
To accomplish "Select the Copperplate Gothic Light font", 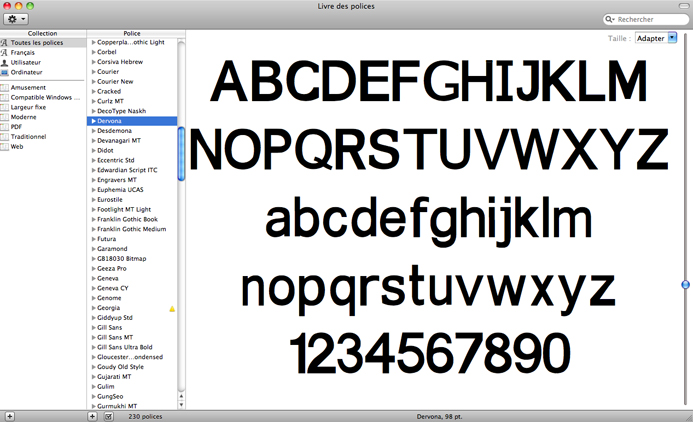I will pyautogui.click(x=132, y=42).
